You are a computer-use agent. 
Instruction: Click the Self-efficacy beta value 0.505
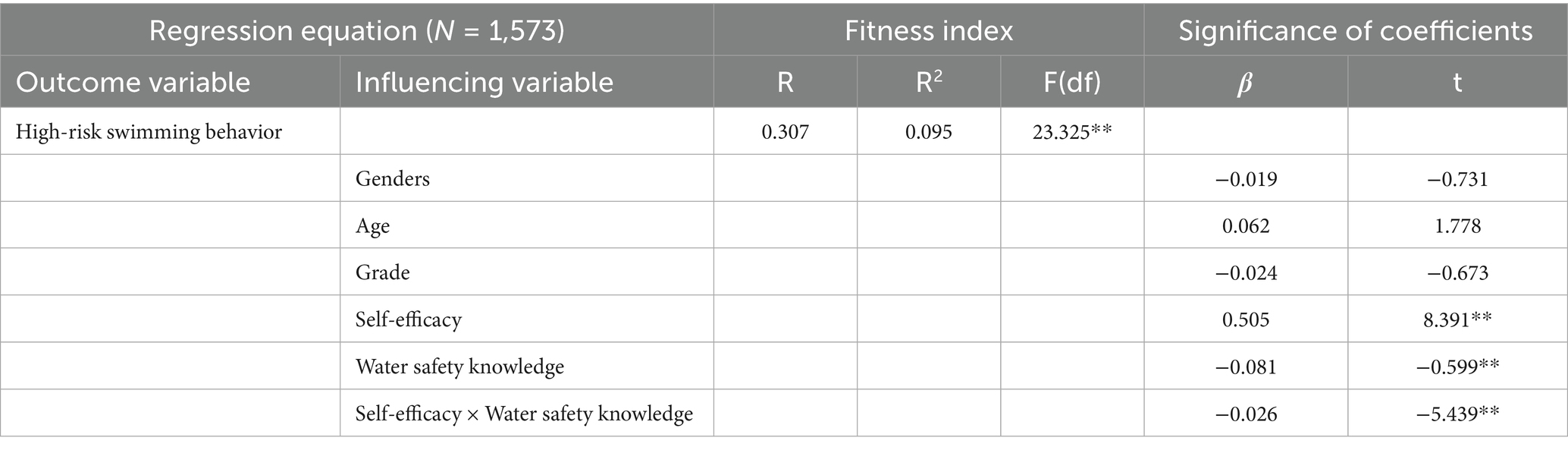pos(1245,319)
